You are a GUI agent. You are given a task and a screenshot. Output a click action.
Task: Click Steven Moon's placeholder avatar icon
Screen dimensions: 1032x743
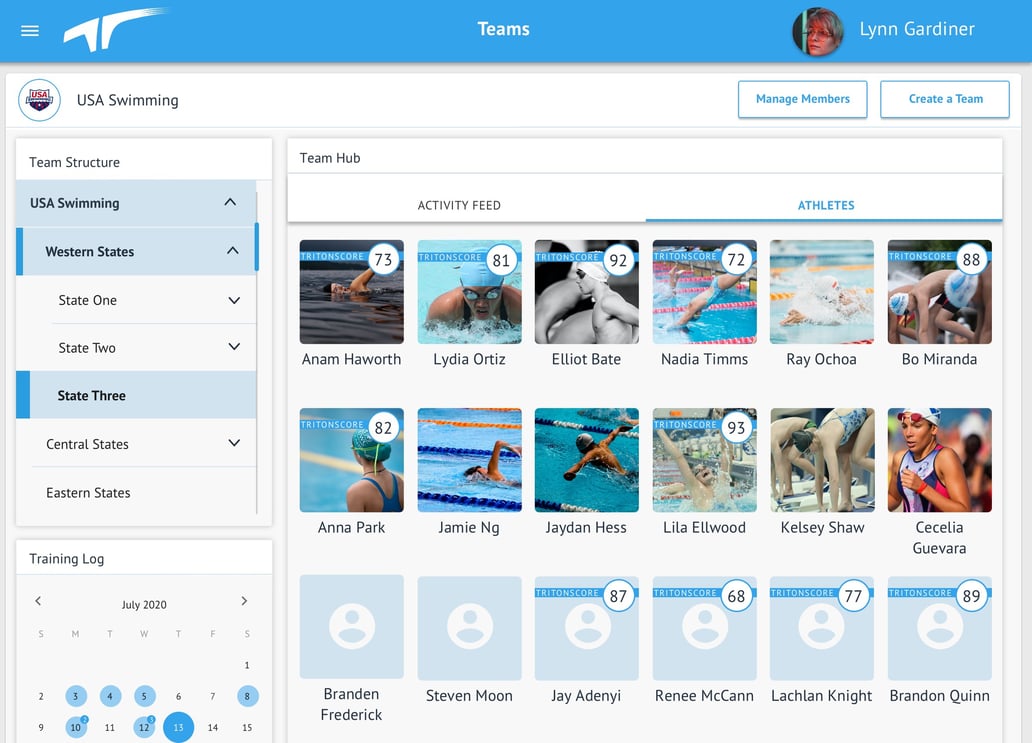click(x=469, y=627)
